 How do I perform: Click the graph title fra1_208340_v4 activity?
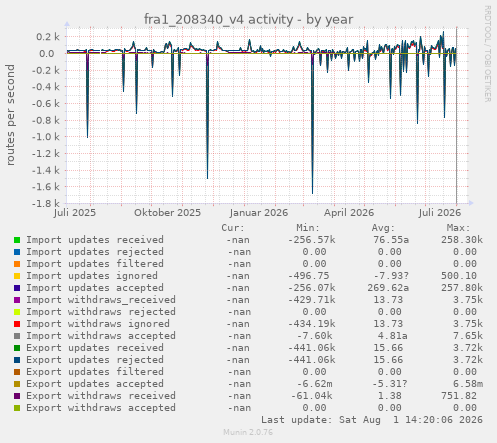(x=248, y=19)
